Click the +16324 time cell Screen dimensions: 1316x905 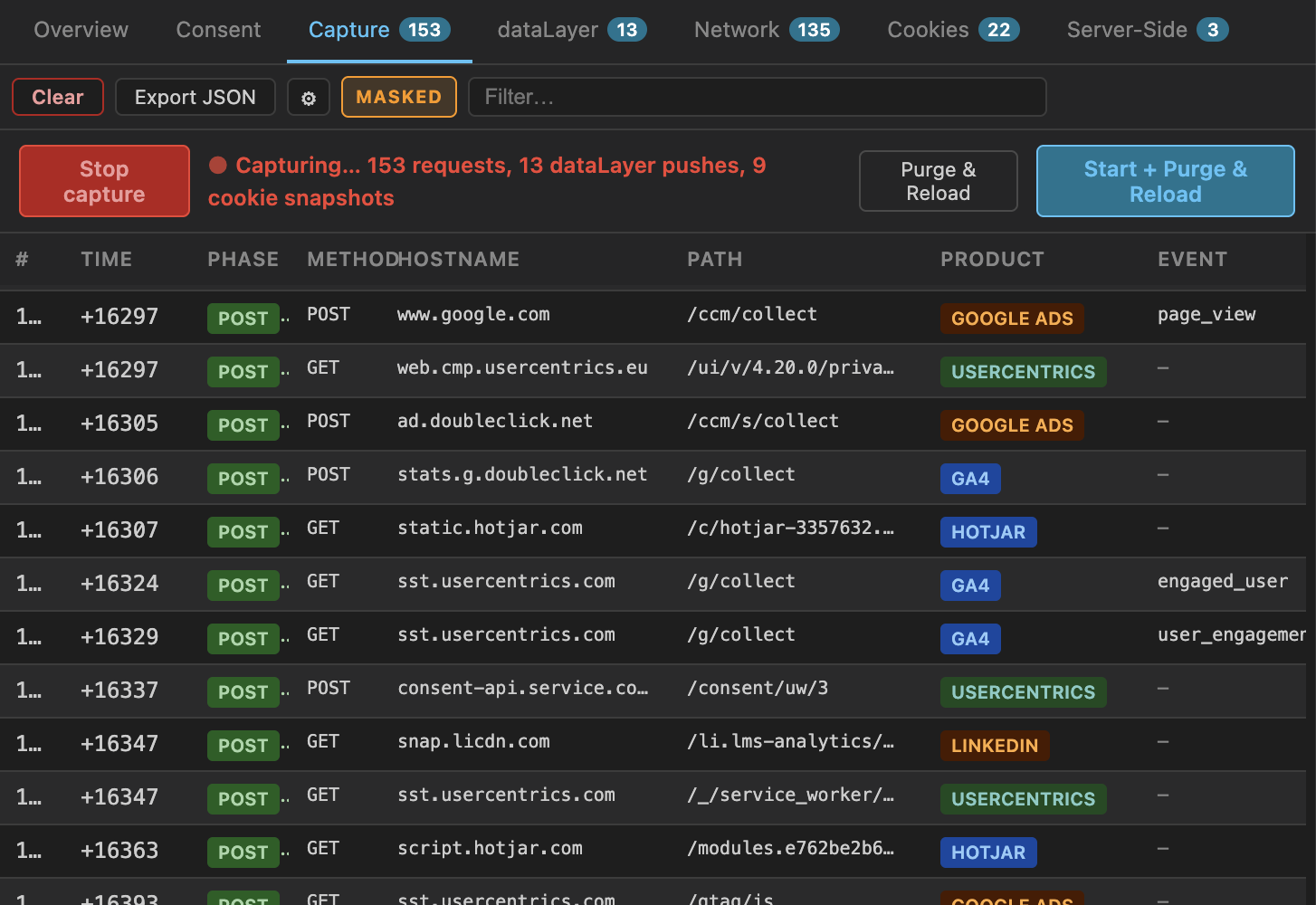[x=119, y=584]
